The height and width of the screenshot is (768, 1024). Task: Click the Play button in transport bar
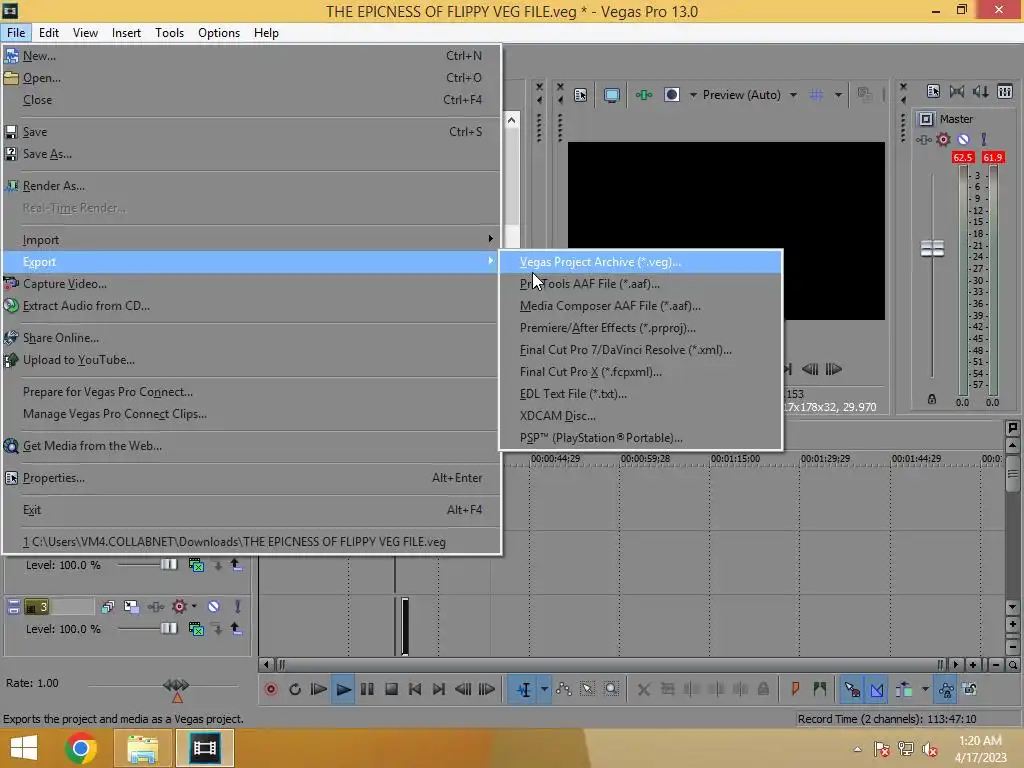click(x=343, y=689)
